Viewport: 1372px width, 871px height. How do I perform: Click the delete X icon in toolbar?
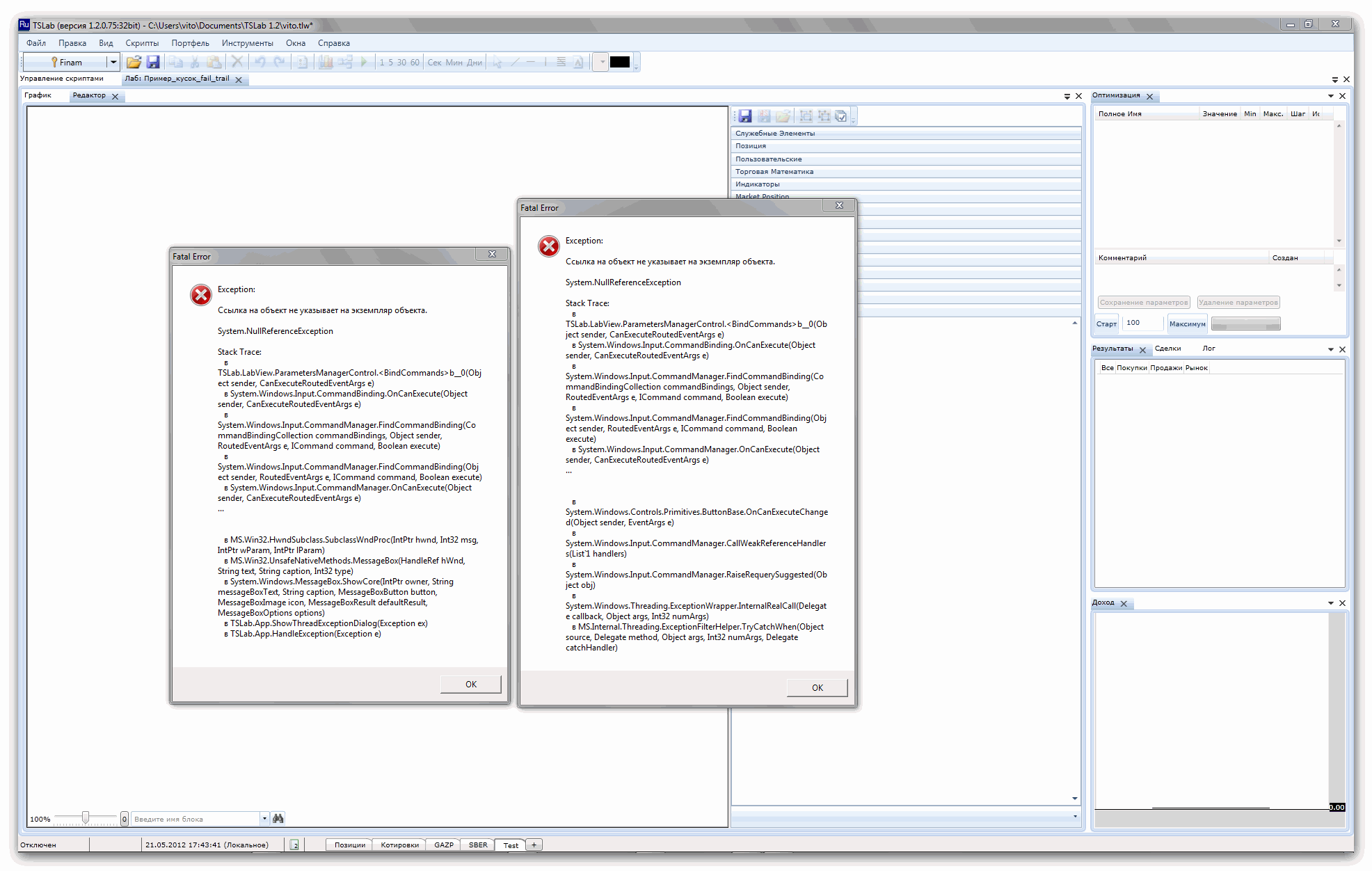[237, 62]
